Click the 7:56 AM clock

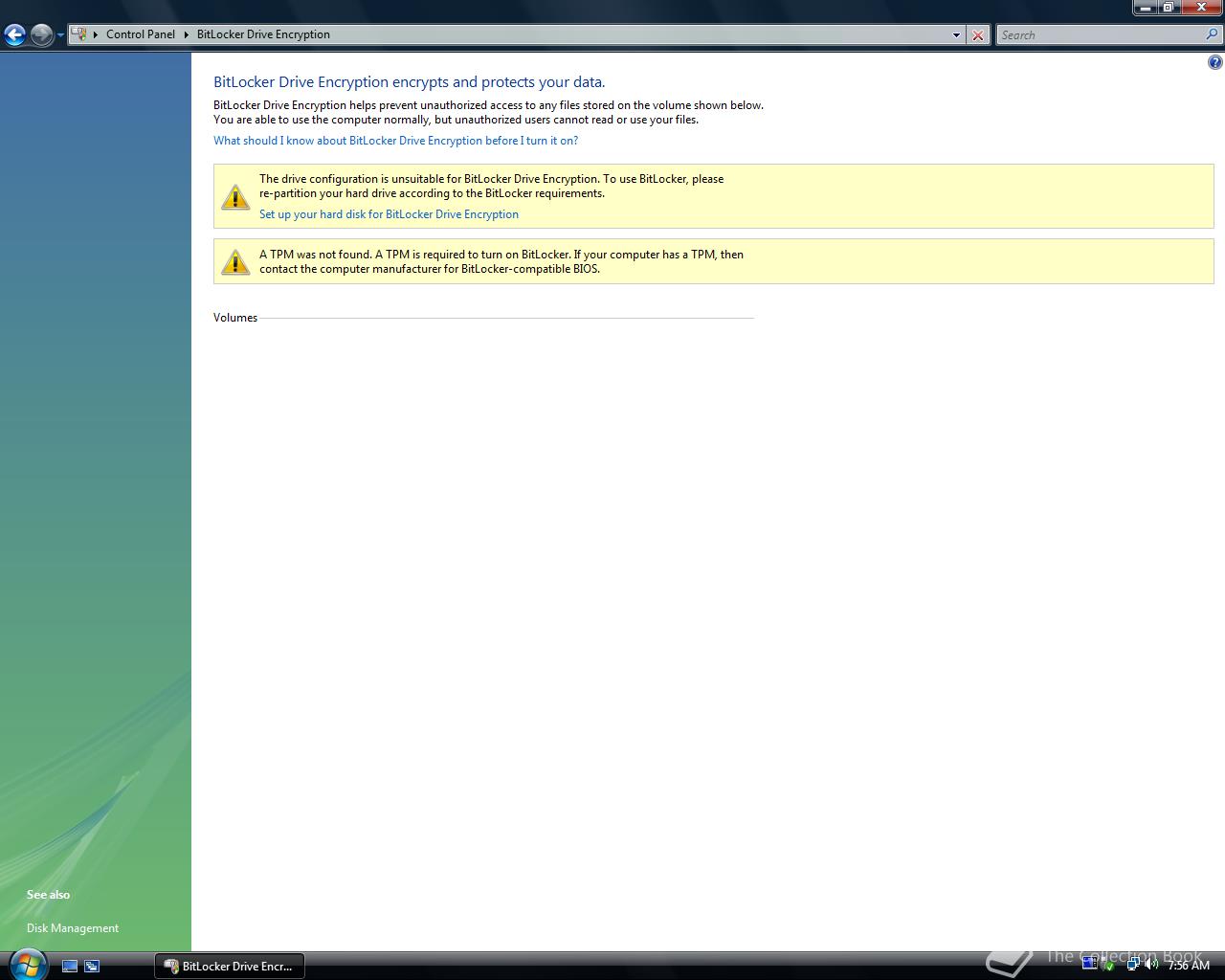pyautogui.click(x=1189, y=966)
